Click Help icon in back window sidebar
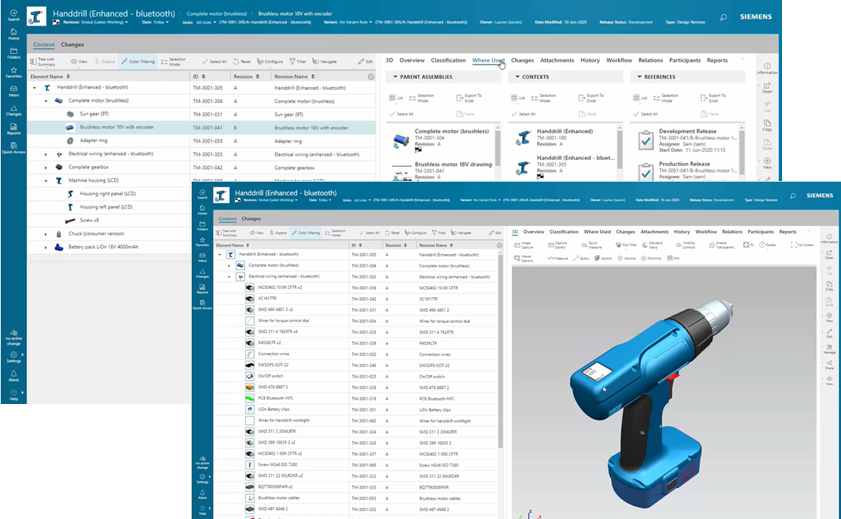 (x=13, y=395)
